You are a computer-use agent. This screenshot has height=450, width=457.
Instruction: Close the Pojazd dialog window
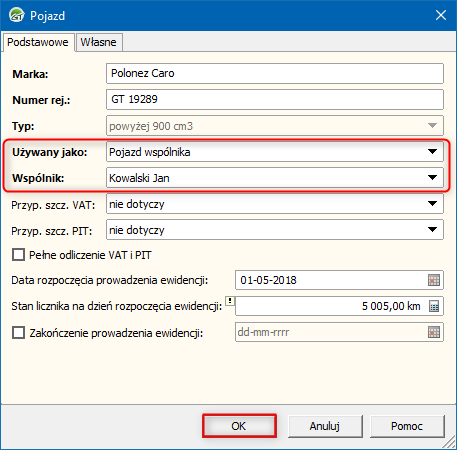point(441,15)
